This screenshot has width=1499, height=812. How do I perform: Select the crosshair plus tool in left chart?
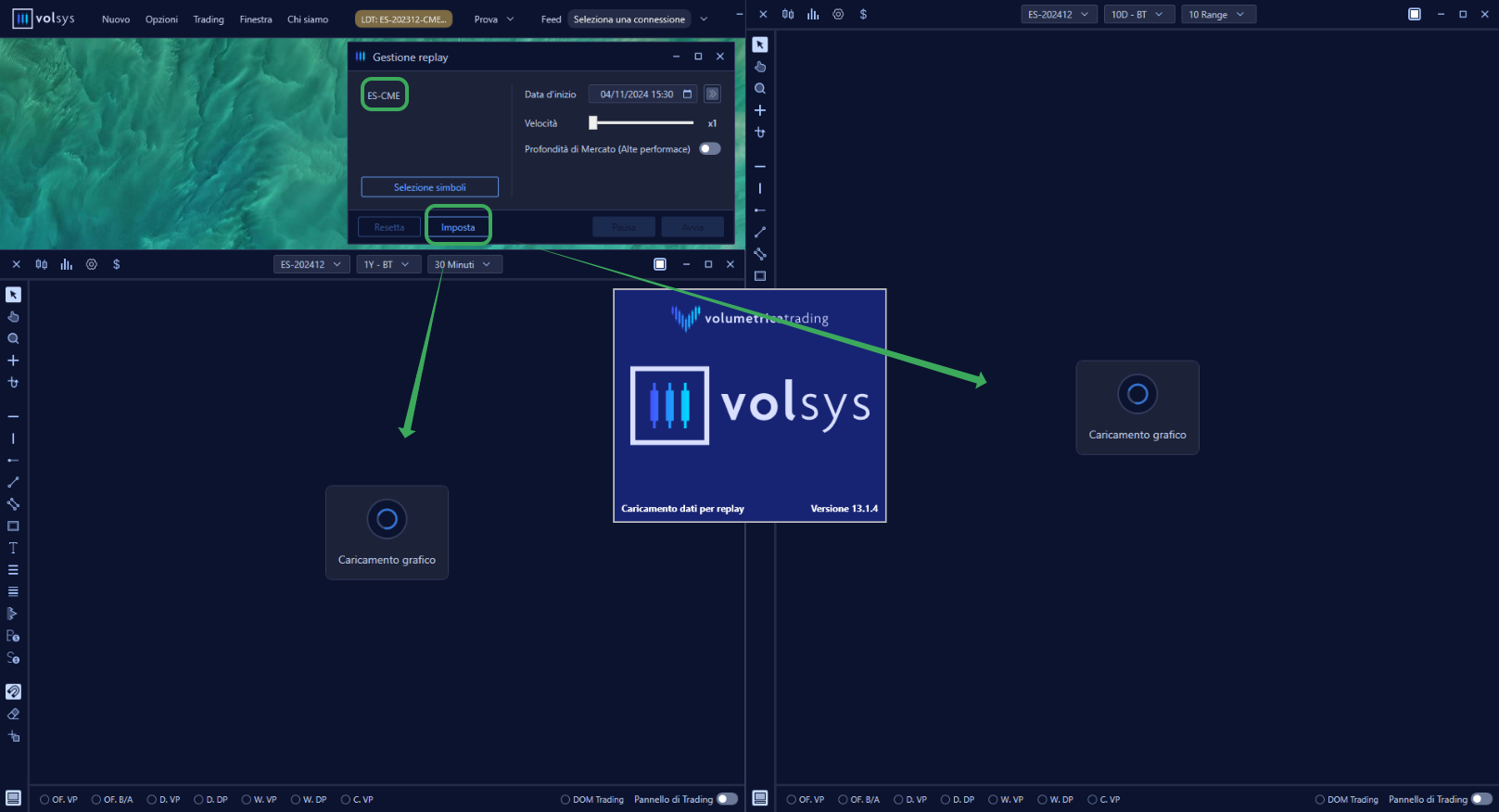point(13,361)
